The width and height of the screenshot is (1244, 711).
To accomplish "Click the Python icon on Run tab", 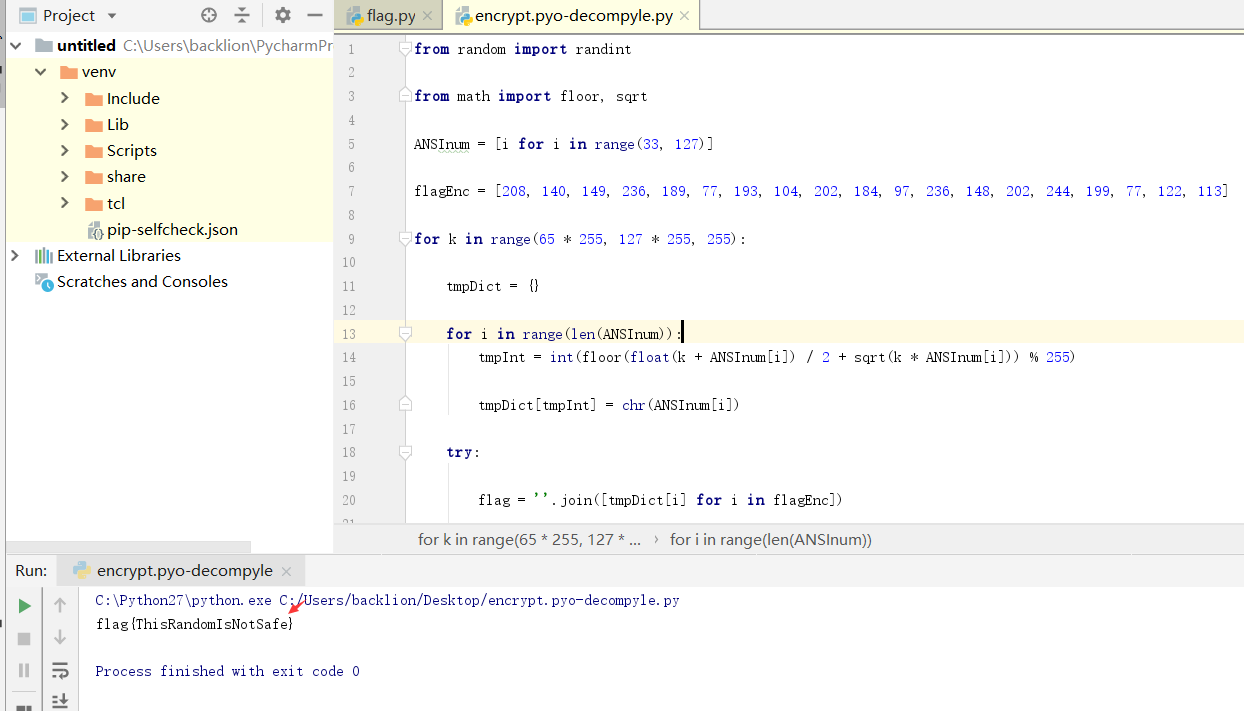I will [82, 571].
